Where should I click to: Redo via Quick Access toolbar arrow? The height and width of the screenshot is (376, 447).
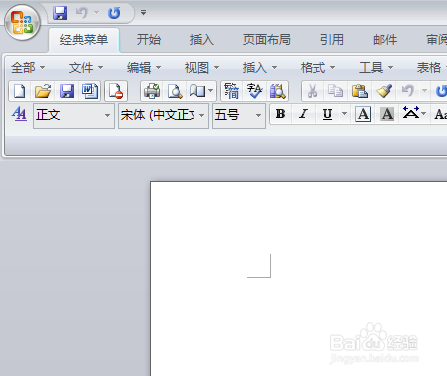114,13
